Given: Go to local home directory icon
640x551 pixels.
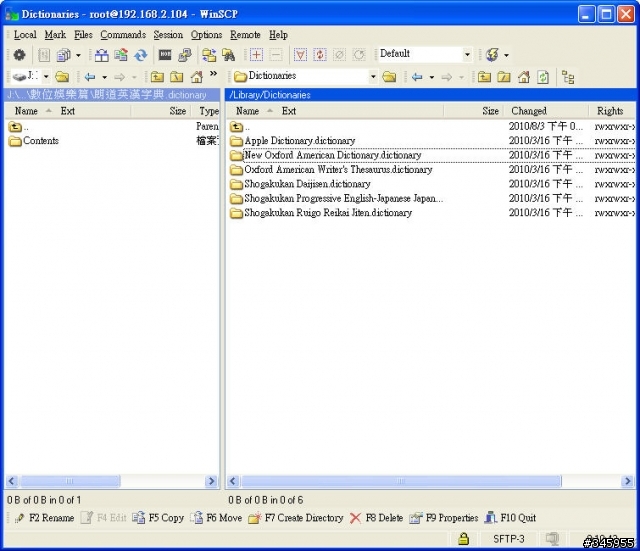Looking at the screenshot, I should click(x=197, y=77).
